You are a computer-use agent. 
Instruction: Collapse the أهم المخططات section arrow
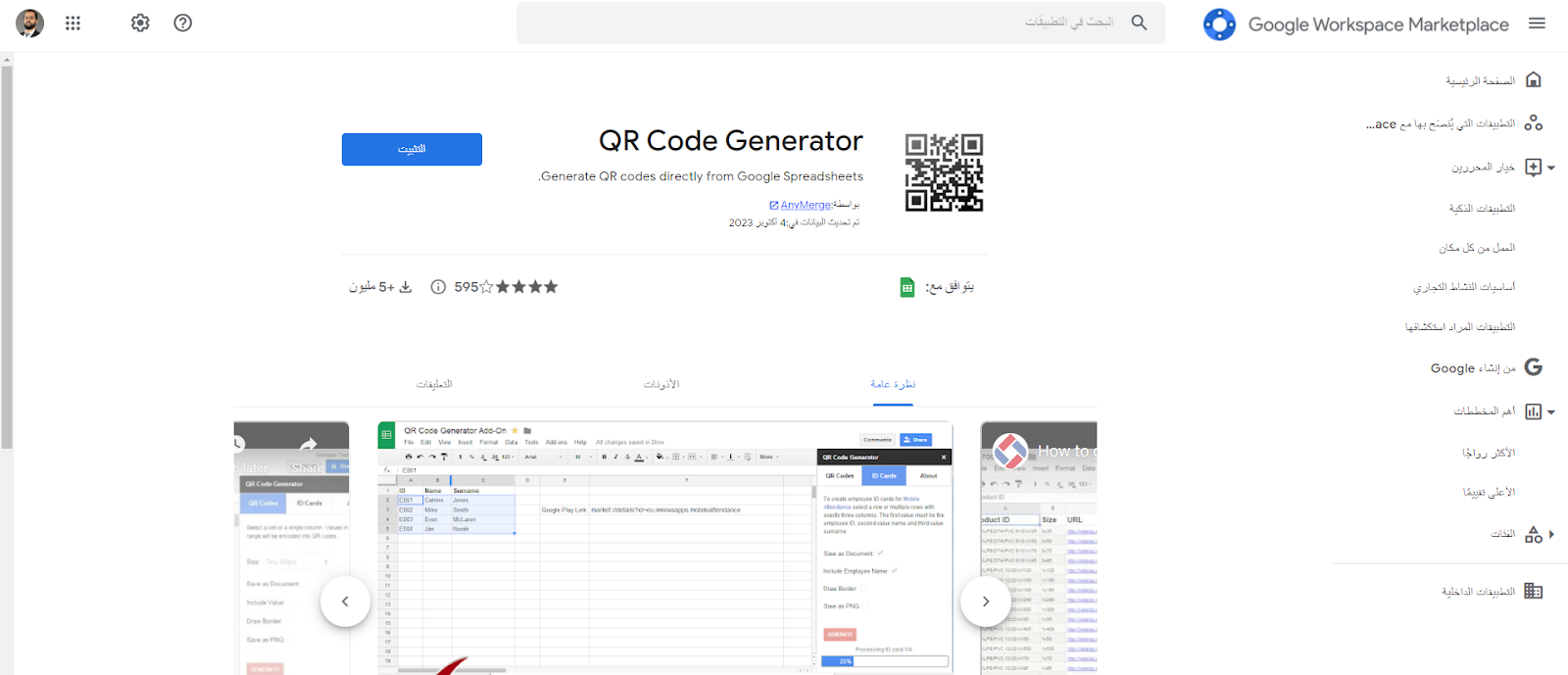(1551, 412)
